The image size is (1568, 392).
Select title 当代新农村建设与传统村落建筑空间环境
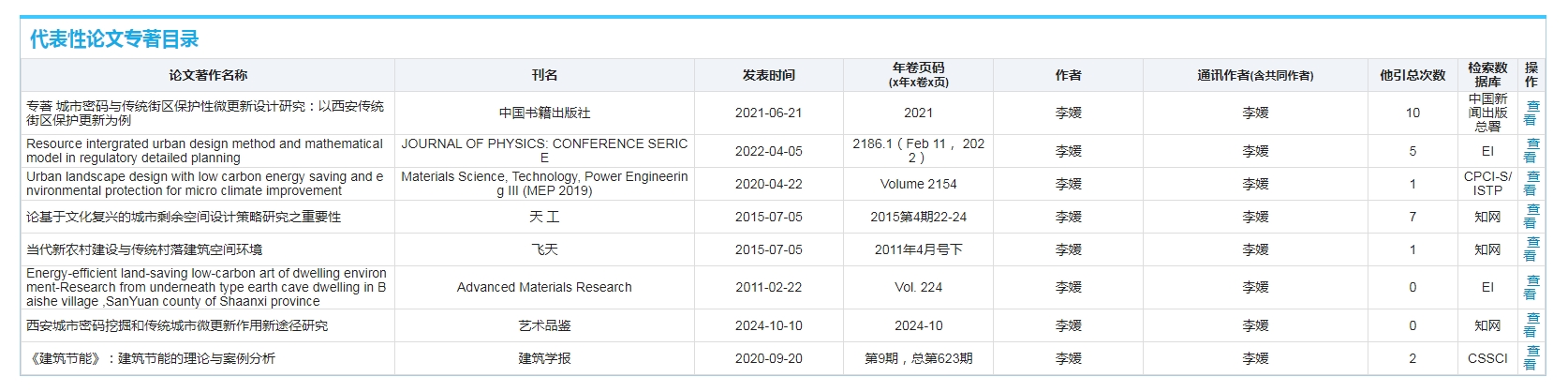(144, 249)
